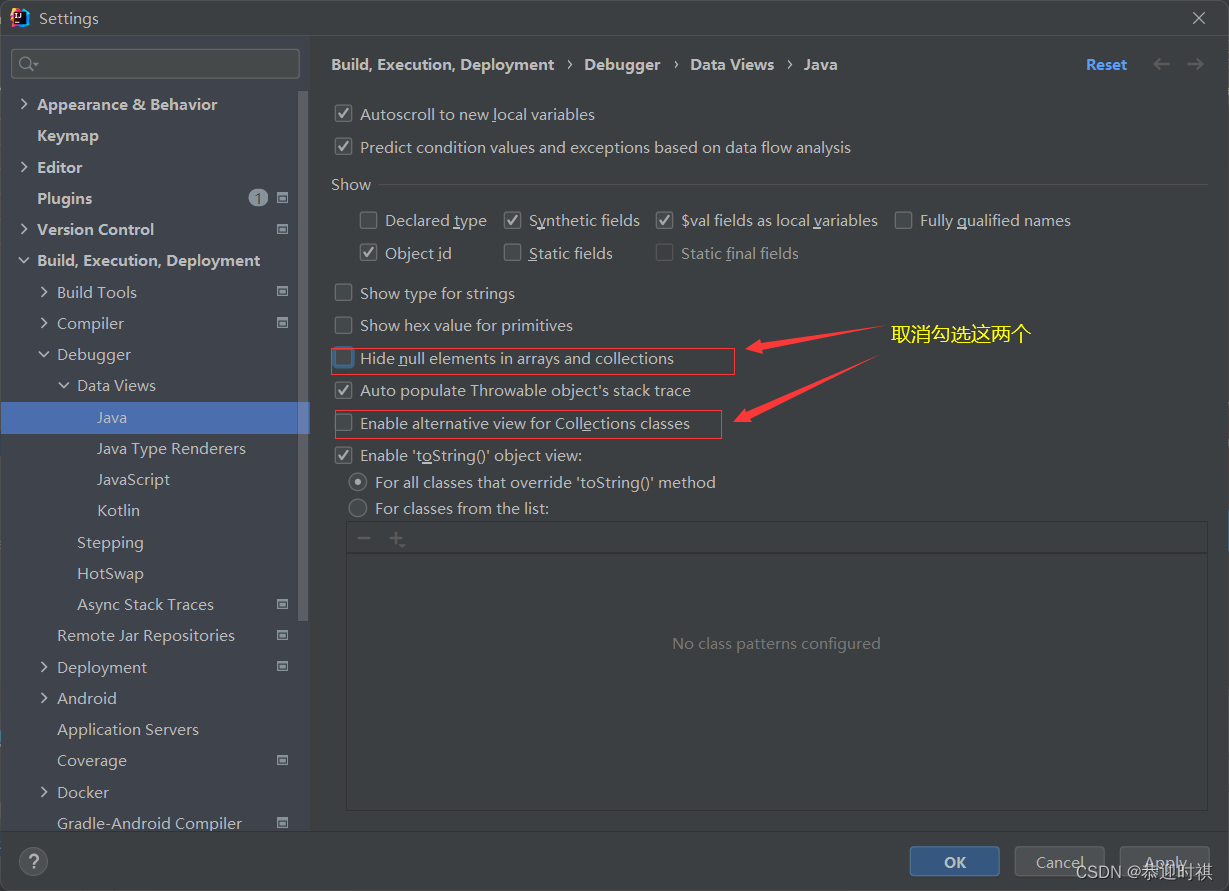
Task: Click the back navigation arrow
Action: pyautogui.click(x=1161, y=64)
